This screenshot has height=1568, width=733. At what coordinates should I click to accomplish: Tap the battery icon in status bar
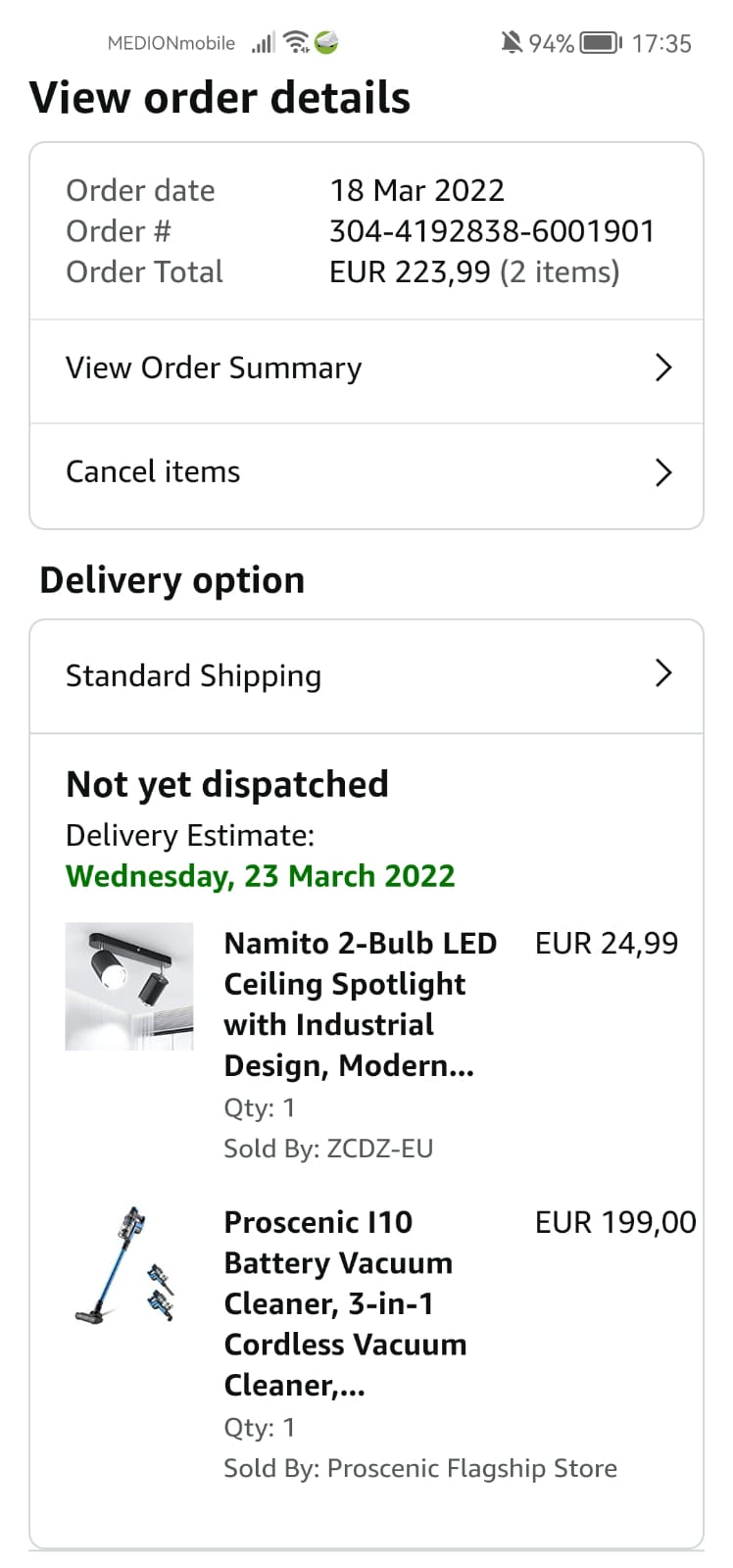[x=600, y=43]
